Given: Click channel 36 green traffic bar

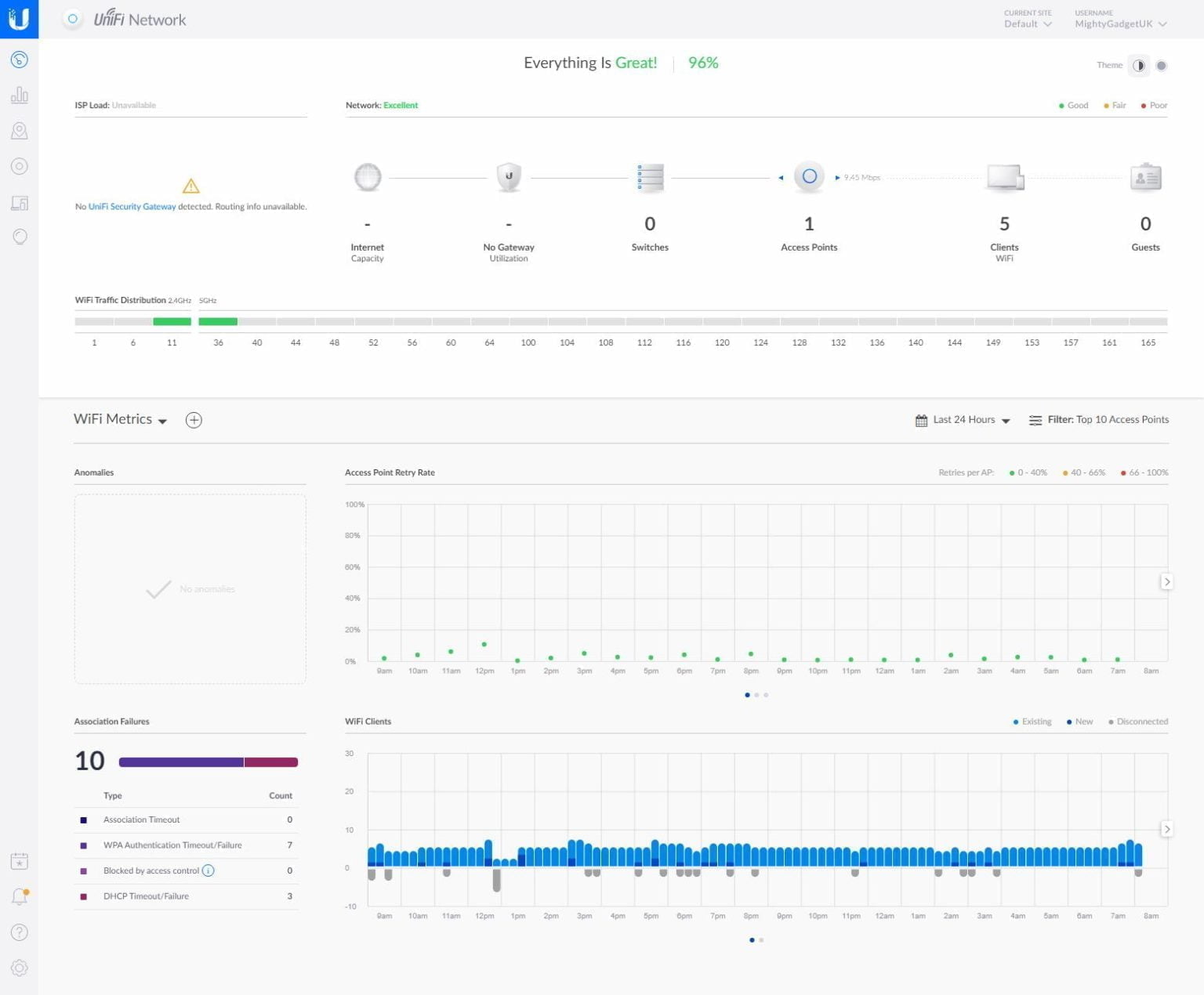Looking at the screenshot, I should point(218,321).
